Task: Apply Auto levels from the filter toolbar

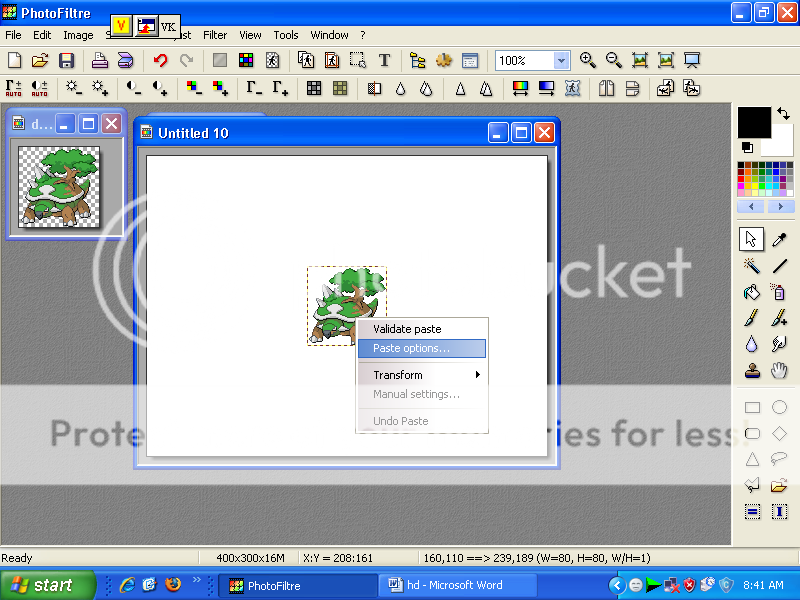Action: pos(14,88)
